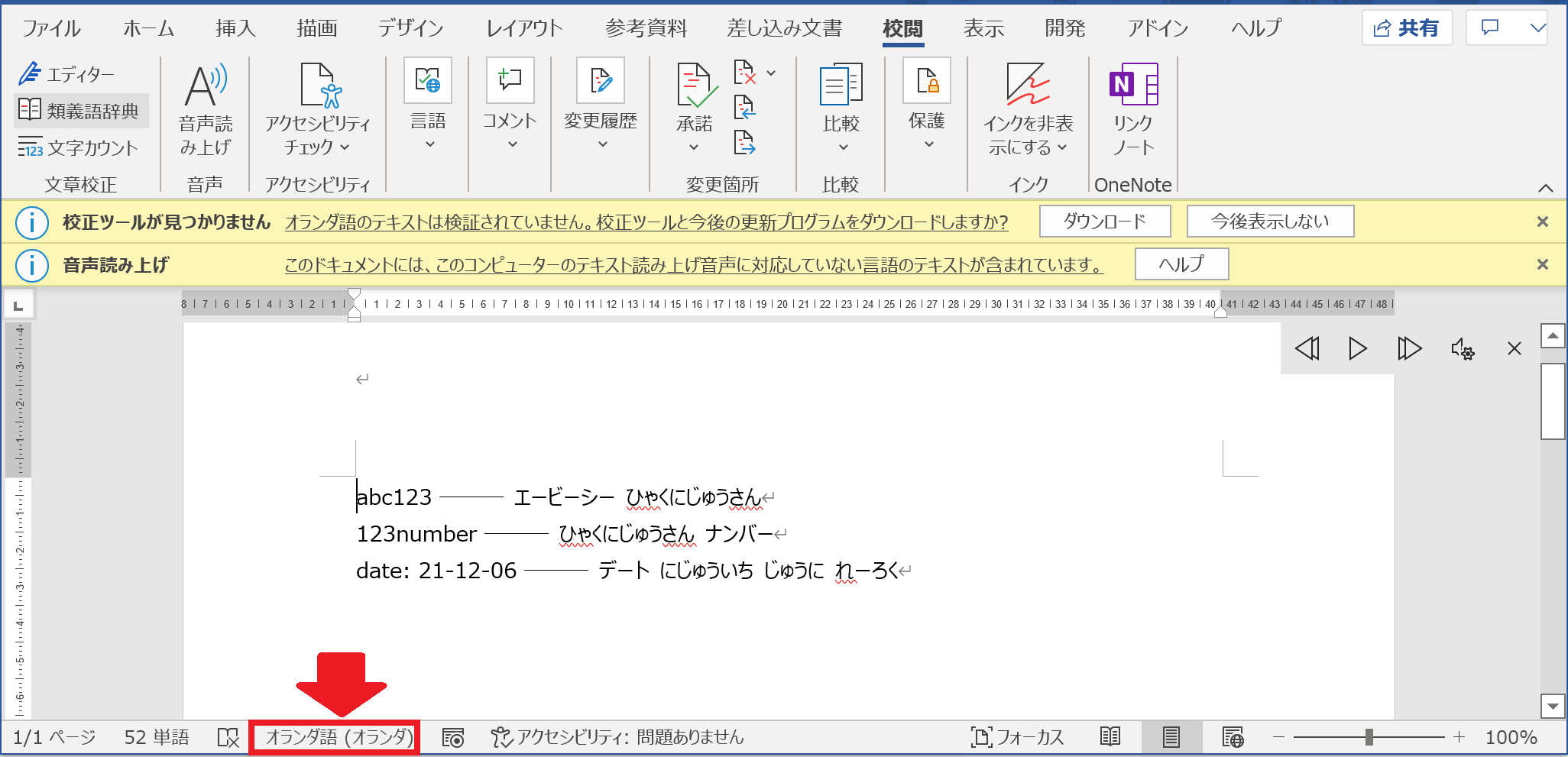Screen dimensions: 1568x757
Task: Close the read aloud control bar
Action: click(1515, 348)
